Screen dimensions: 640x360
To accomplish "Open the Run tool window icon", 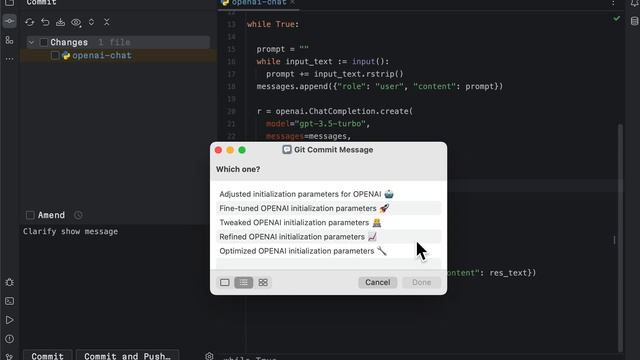I will 9,320.
